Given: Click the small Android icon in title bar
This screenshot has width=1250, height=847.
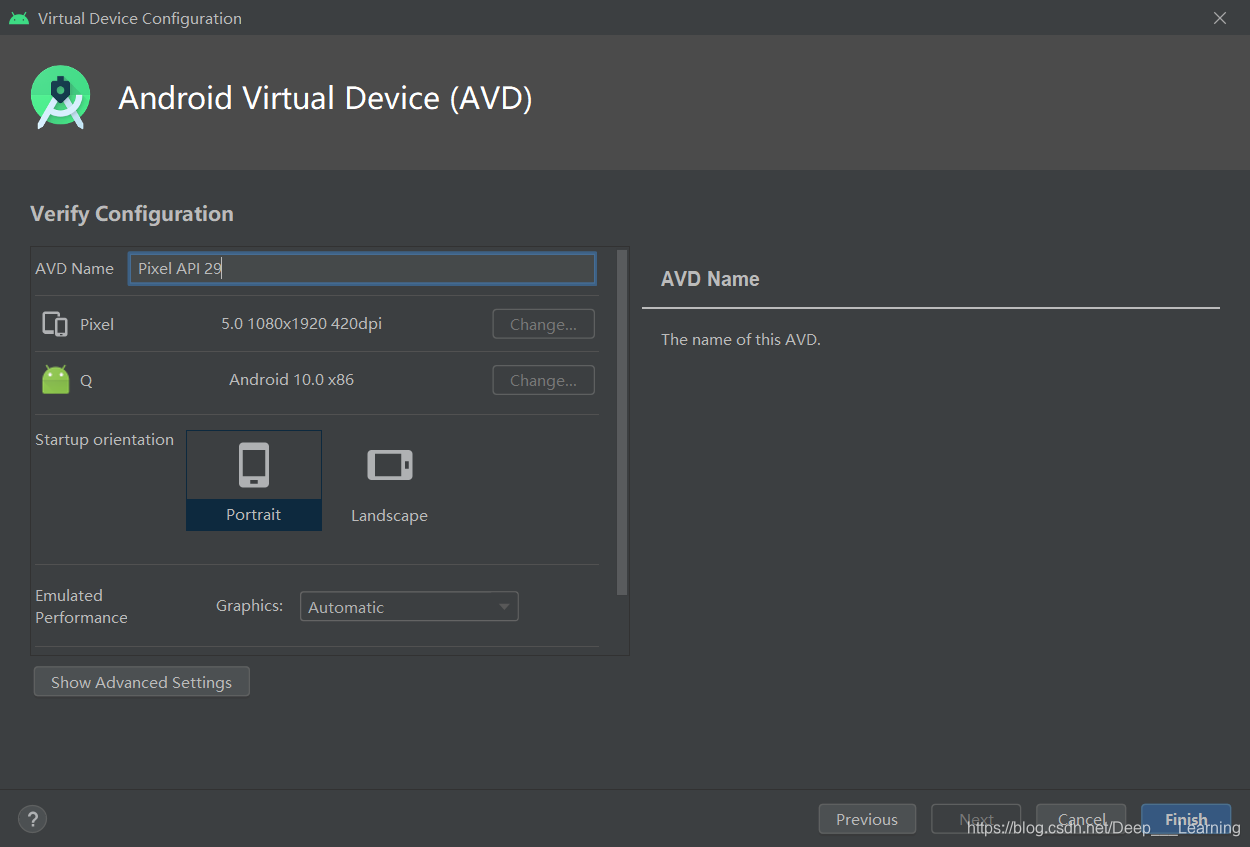Looking at the screenshot, I should click(18, 18).
